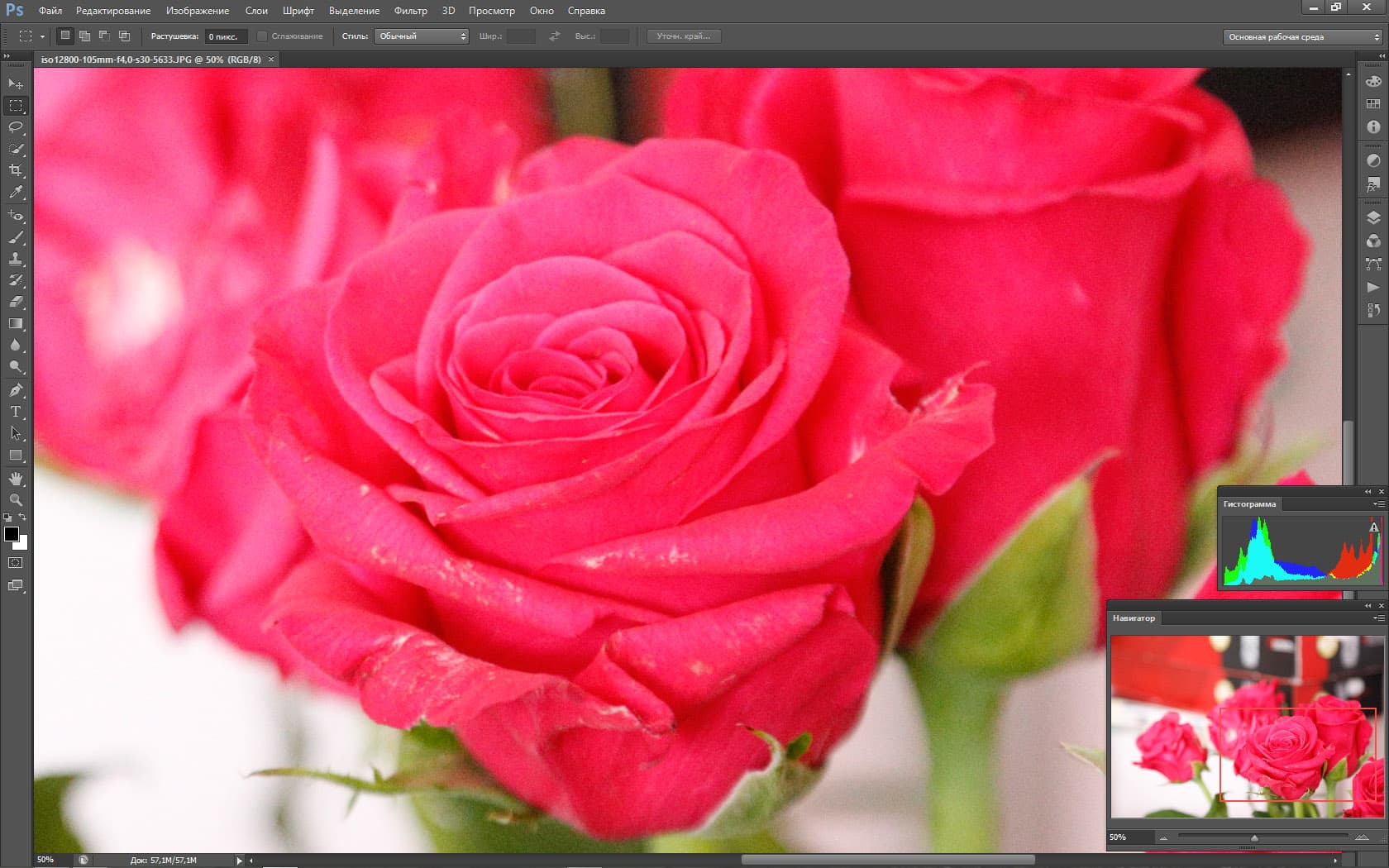Viewport: 1389px width, 868px height.
Task: Activate the Hand tool
Action: pos(16,479)
